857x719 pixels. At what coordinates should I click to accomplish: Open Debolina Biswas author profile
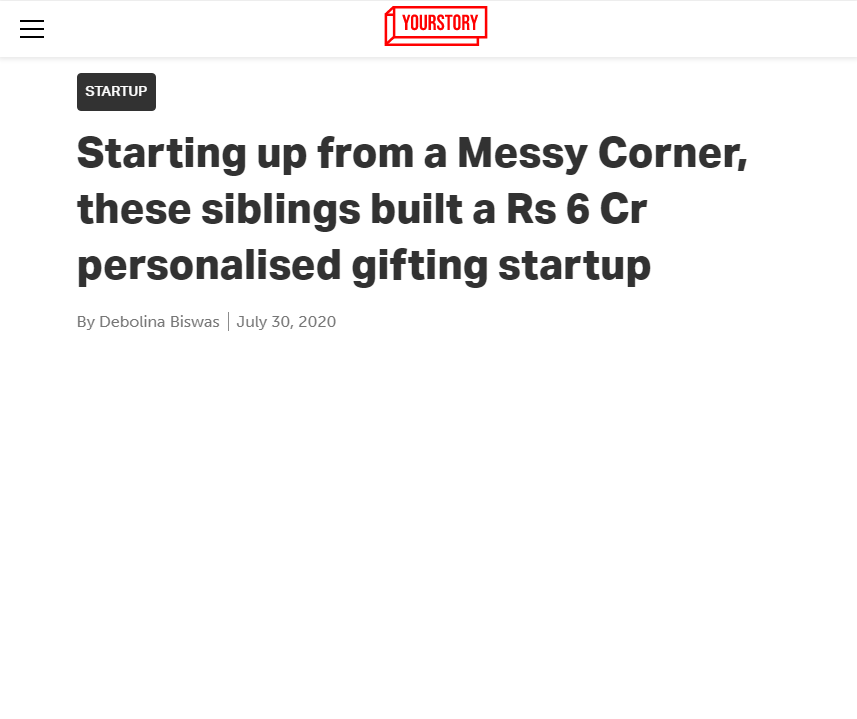pyautogui.click(x=159, y=321)
